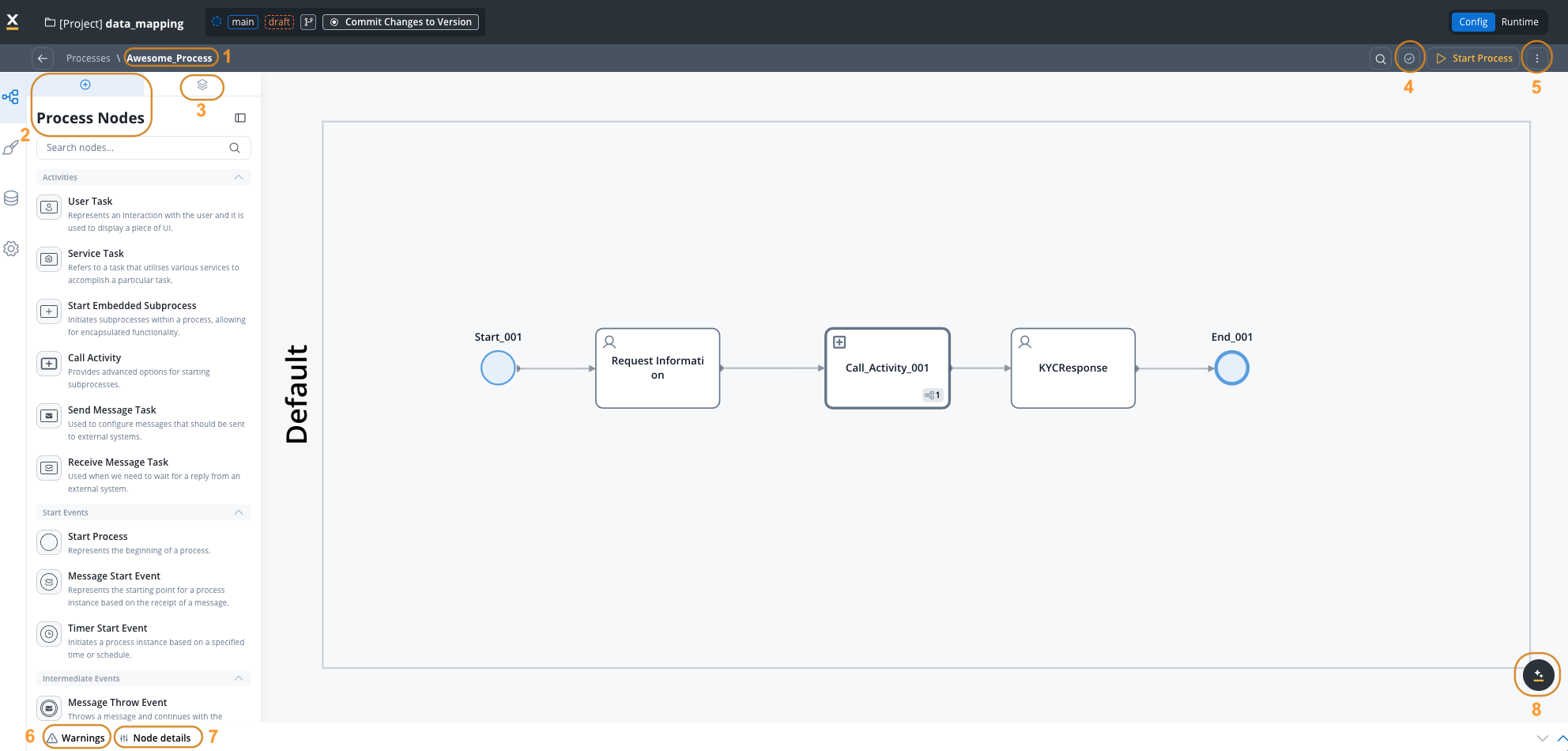Collapse the Intermediate Events section

[x=239, y=678]
